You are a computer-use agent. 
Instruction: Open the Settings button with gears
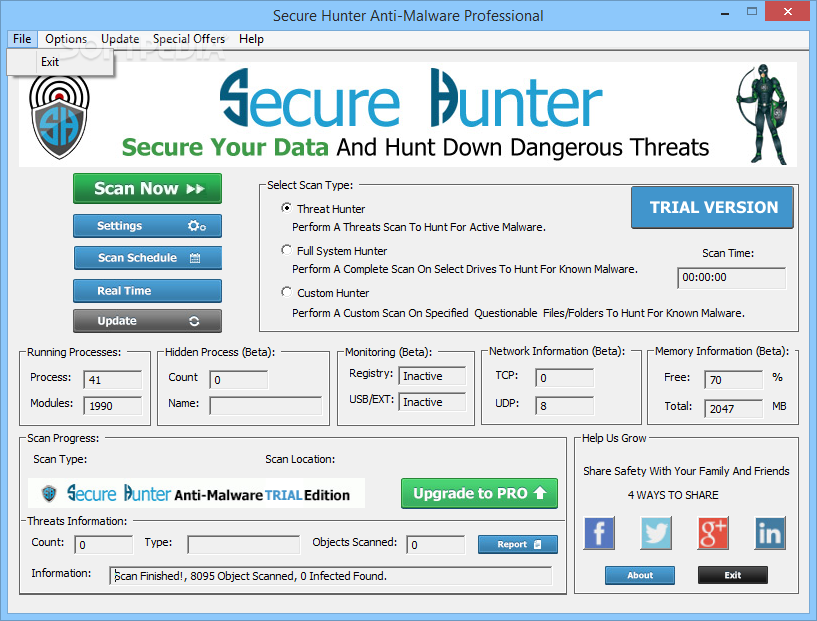coord(147,226)
